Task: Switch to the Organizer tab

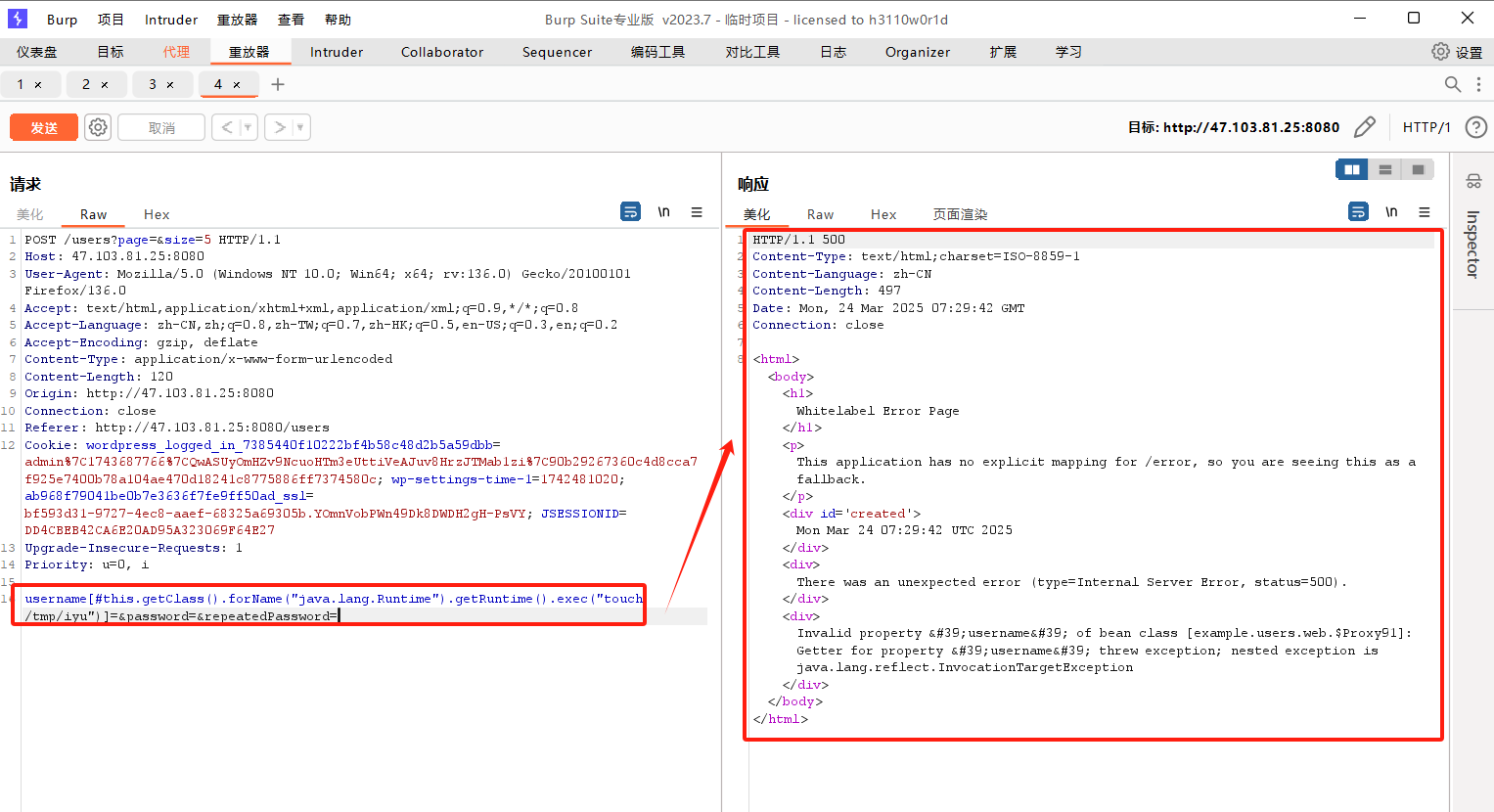Action: point(918,52)
